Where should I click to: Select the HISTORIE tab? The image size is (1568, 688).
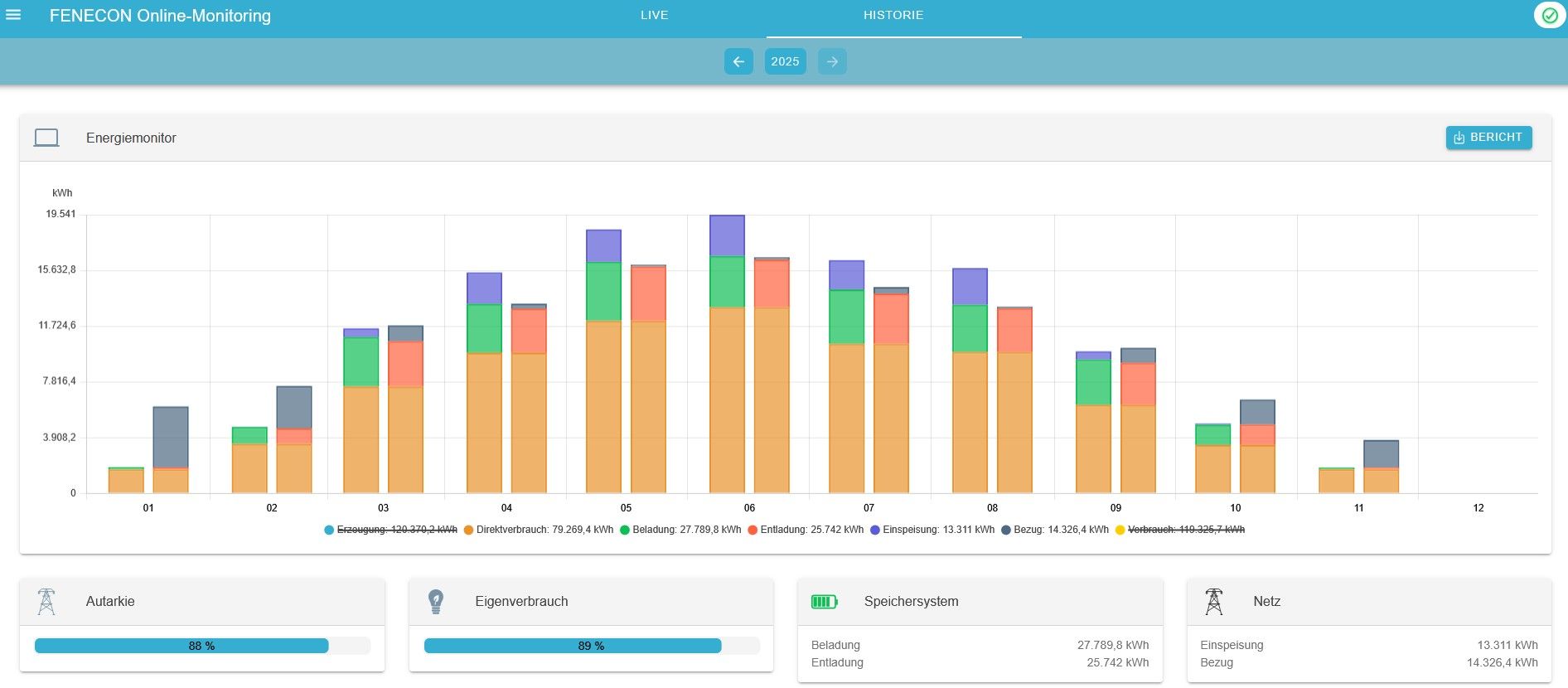[x=893, y=15]
